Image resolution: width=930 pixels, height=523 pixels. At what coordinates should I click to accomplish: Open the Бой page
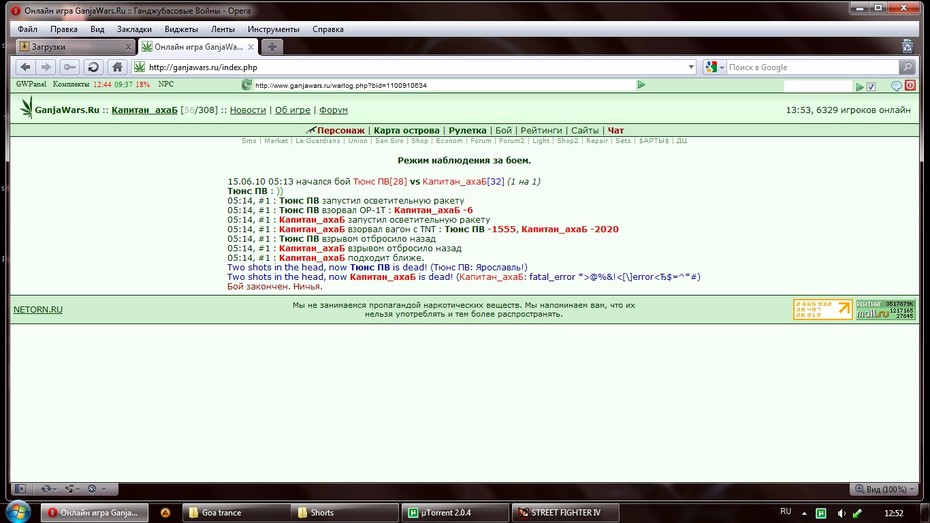[x=504, y=130]
